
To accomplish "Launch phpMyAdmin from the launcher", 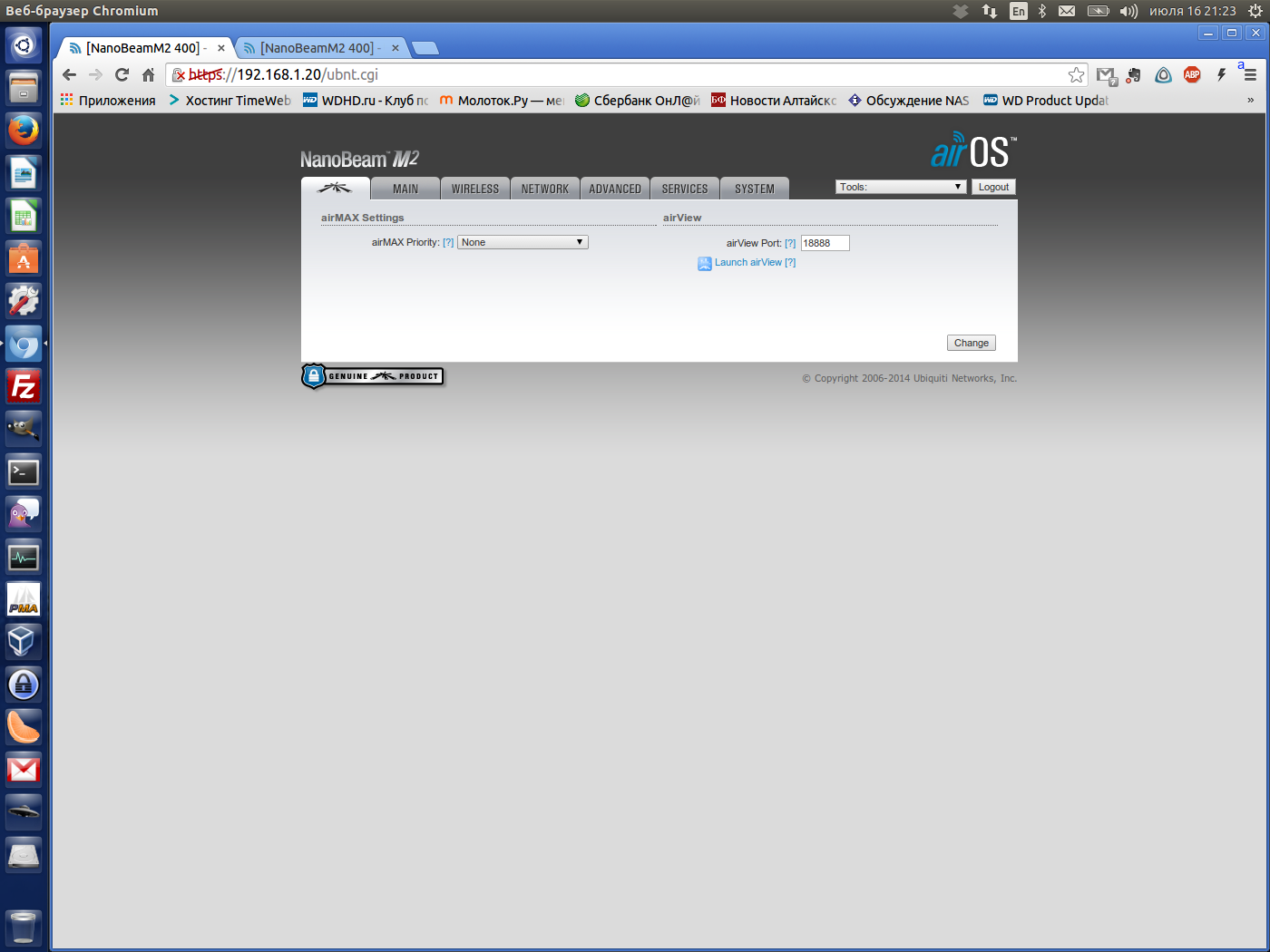I will tap(24, 599).
